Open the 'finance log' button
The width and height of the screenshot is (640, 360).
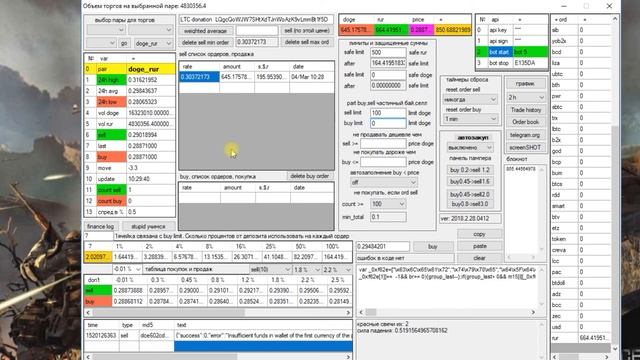100,226
